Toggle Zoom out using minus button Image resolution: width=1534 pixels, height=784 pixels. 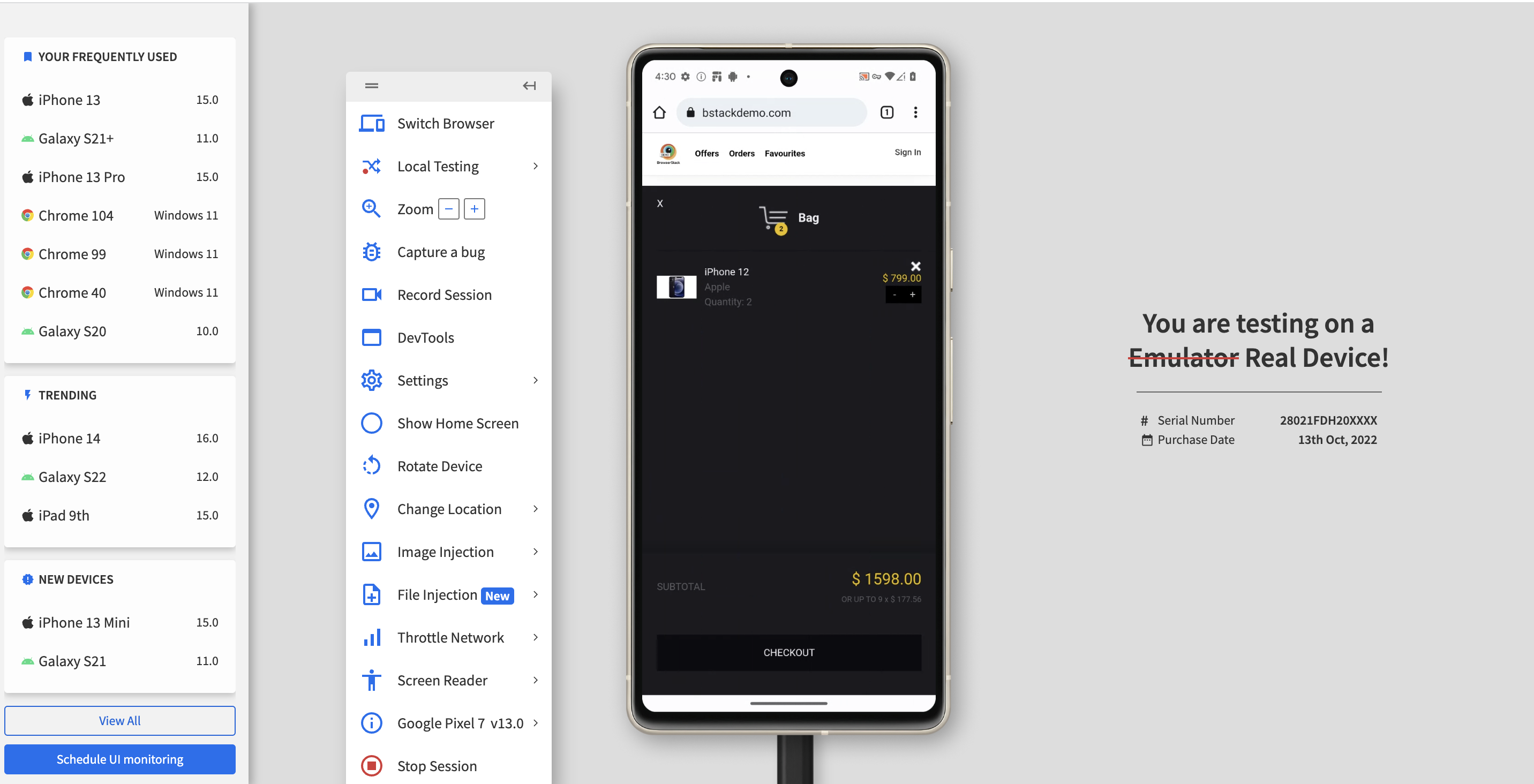(449, 208)
